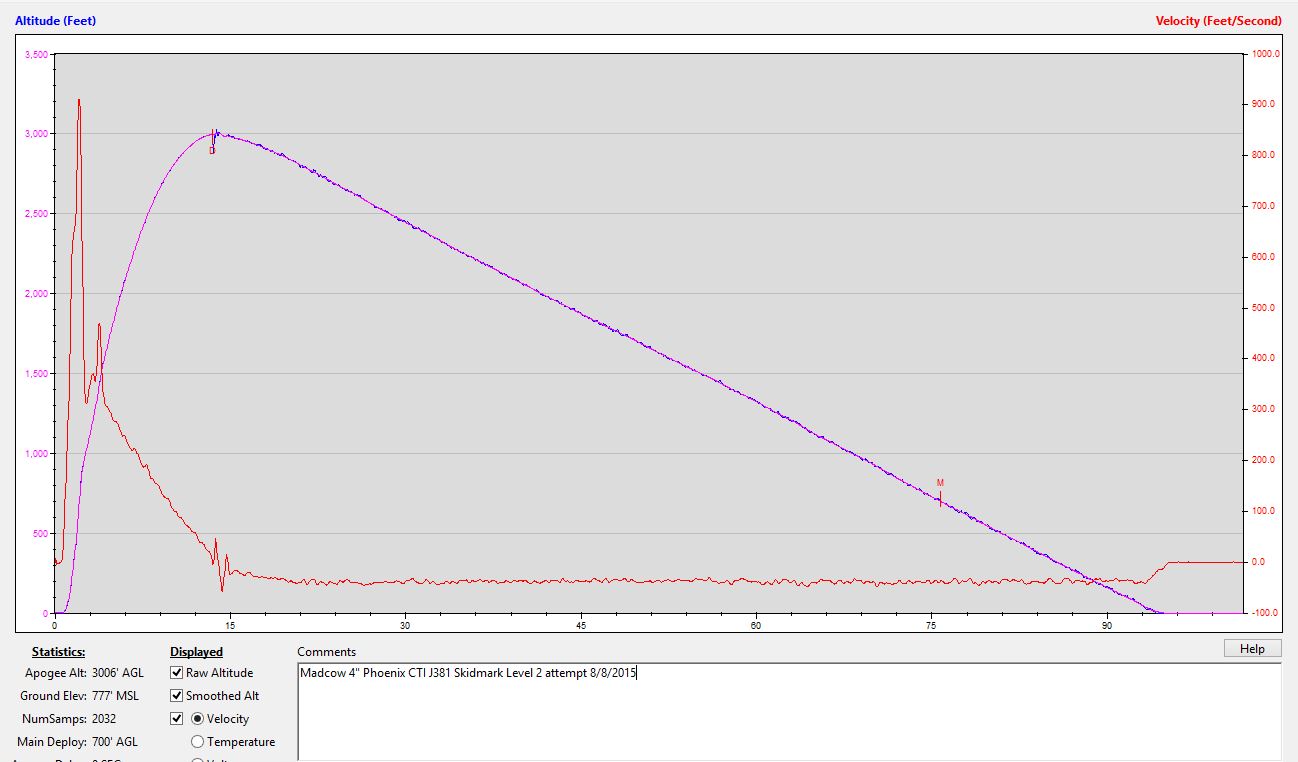Uncheck the Raw Altitude checkbox

coord(177,673)
